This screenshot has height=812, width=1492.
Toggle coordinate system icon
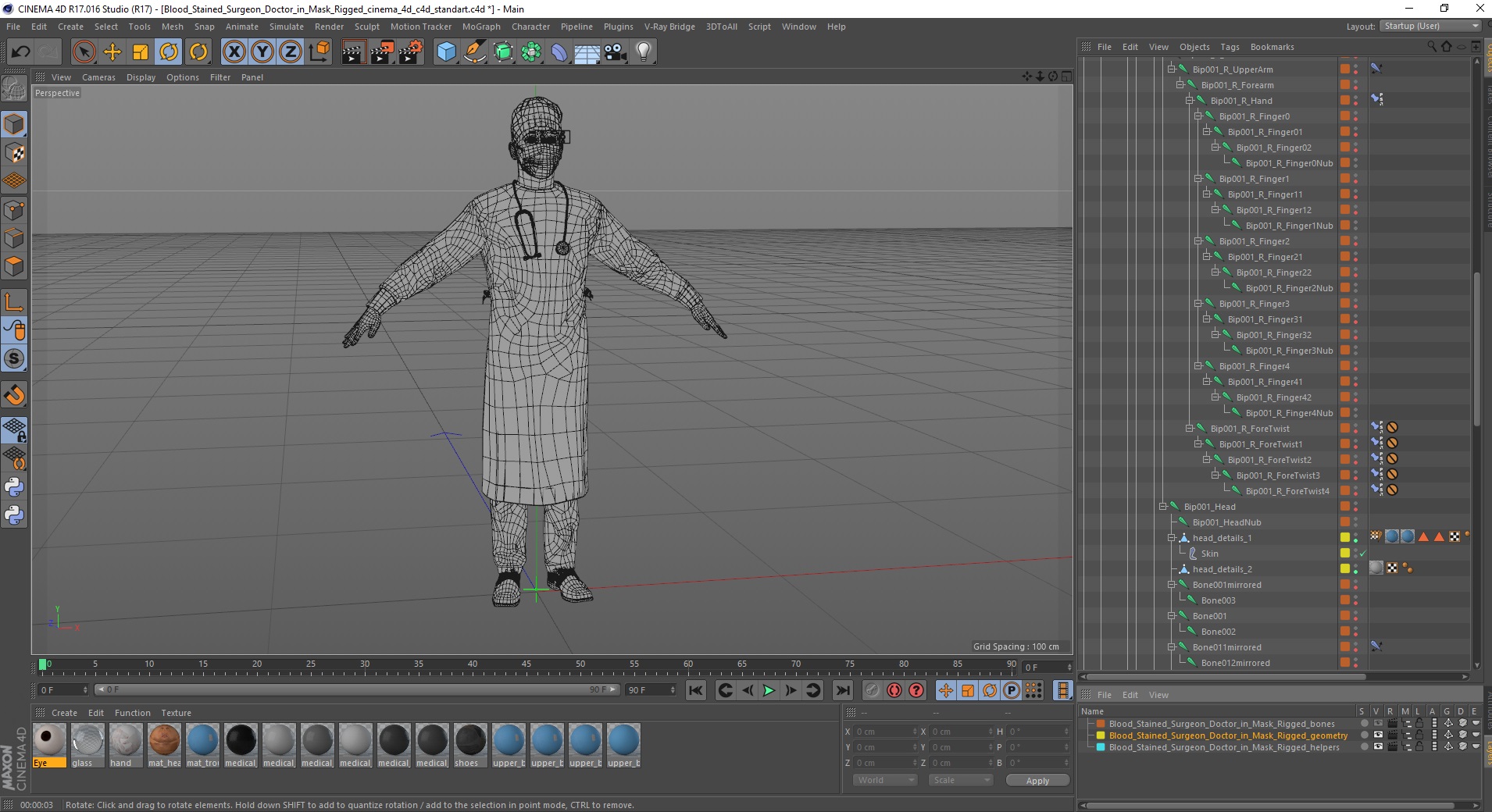pyautogui.click(x=319, y=52)
